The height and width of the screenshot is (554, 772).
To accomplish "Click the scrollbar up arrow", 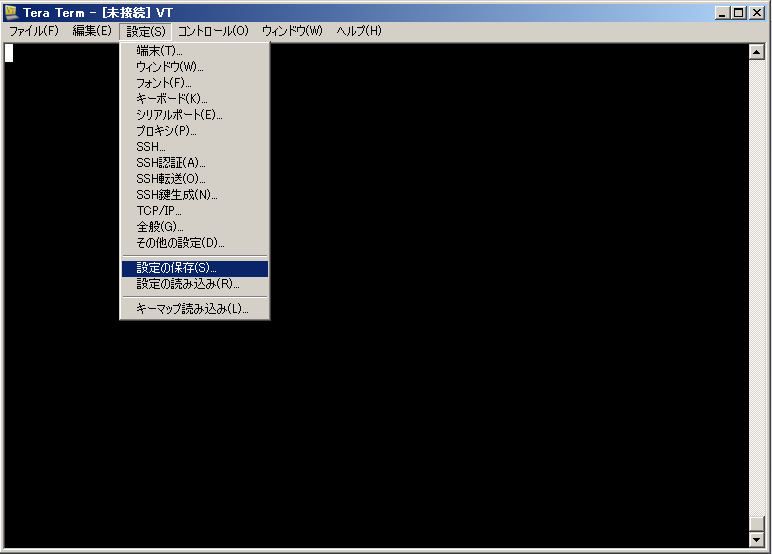I will click(x=756, y=52).
